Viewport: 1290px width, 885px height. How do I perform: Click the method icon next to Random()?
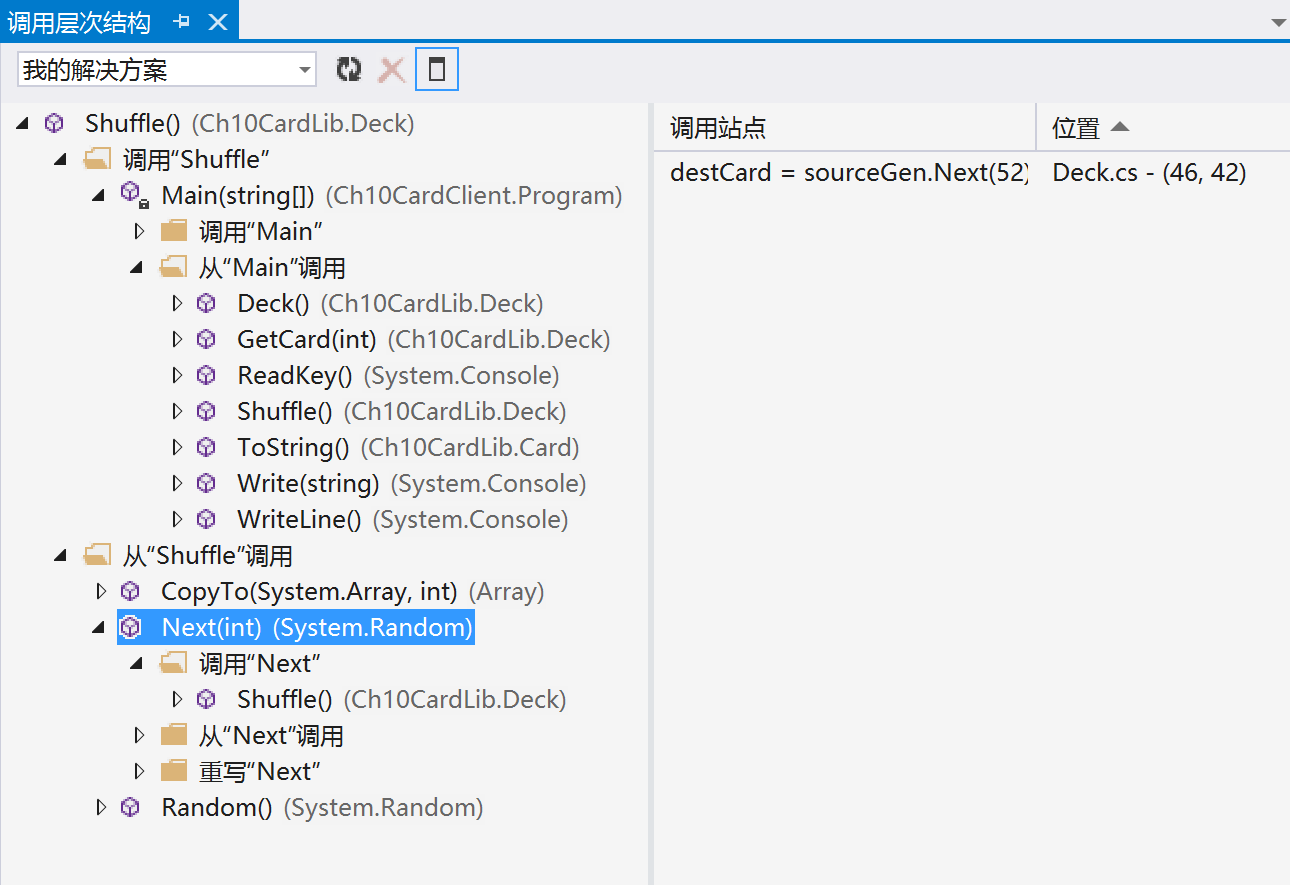point(130,807)
